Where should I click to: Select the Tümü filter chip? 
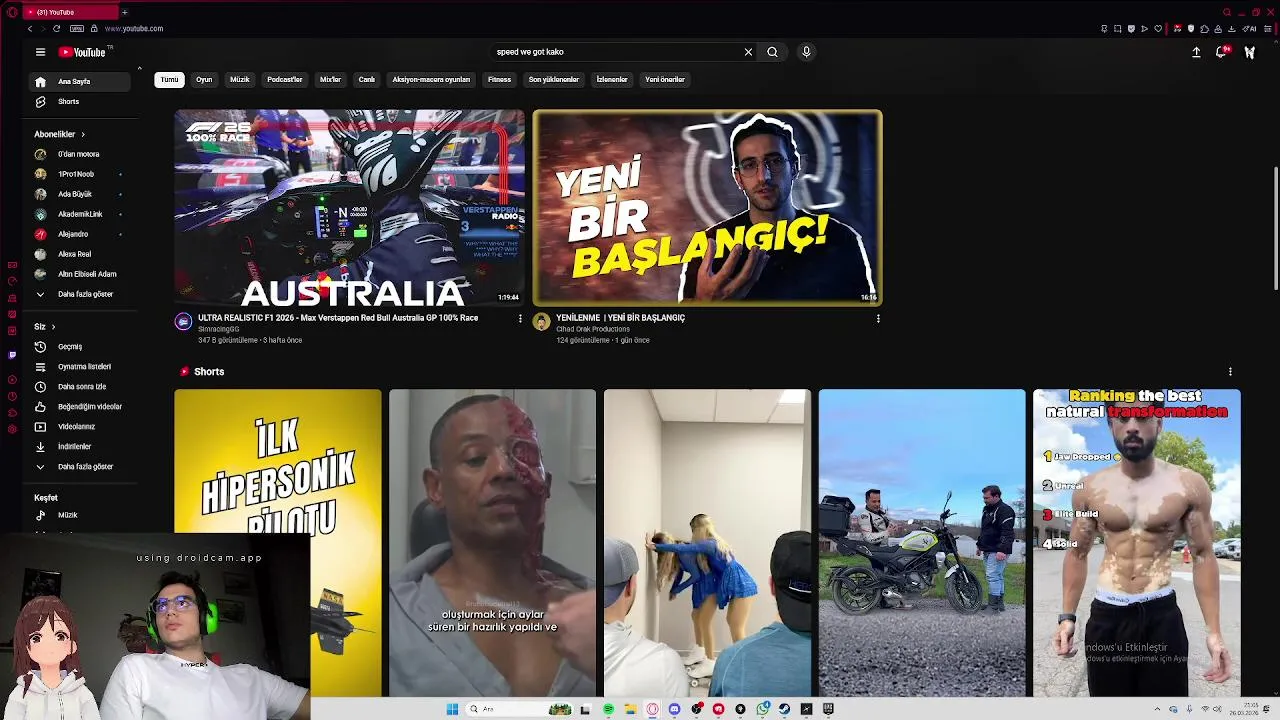(170, 80)
